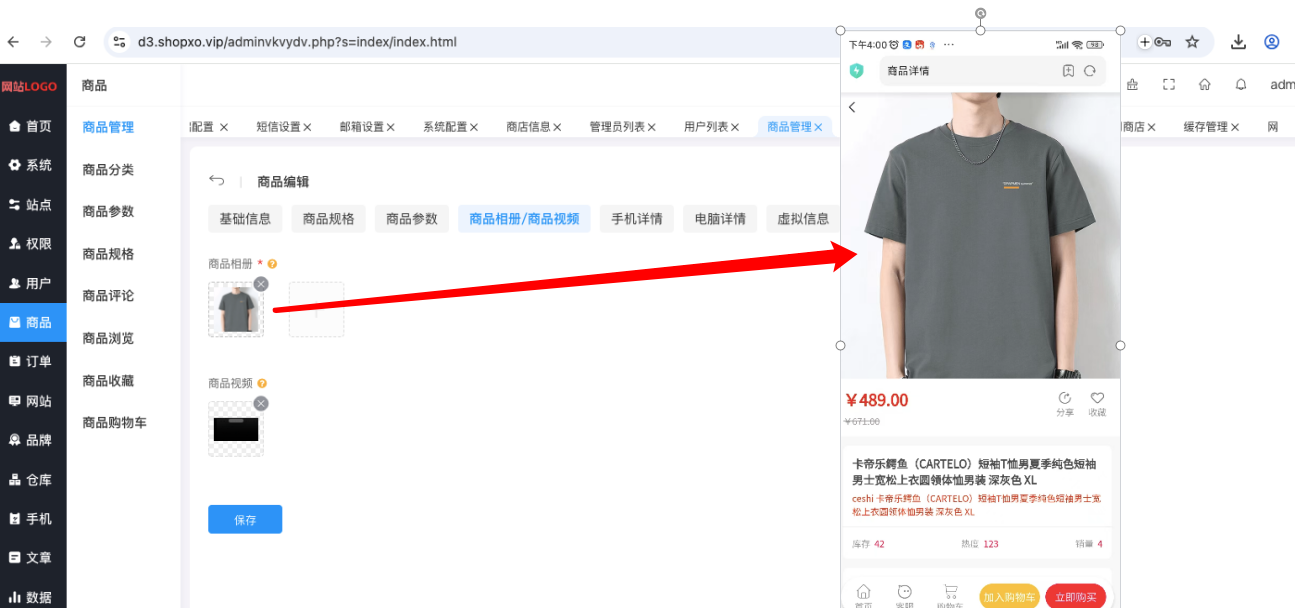1307x608 pixels.
Task: Remove the uploaded product video
Action: pyautogui.click(x=261, y=403)
